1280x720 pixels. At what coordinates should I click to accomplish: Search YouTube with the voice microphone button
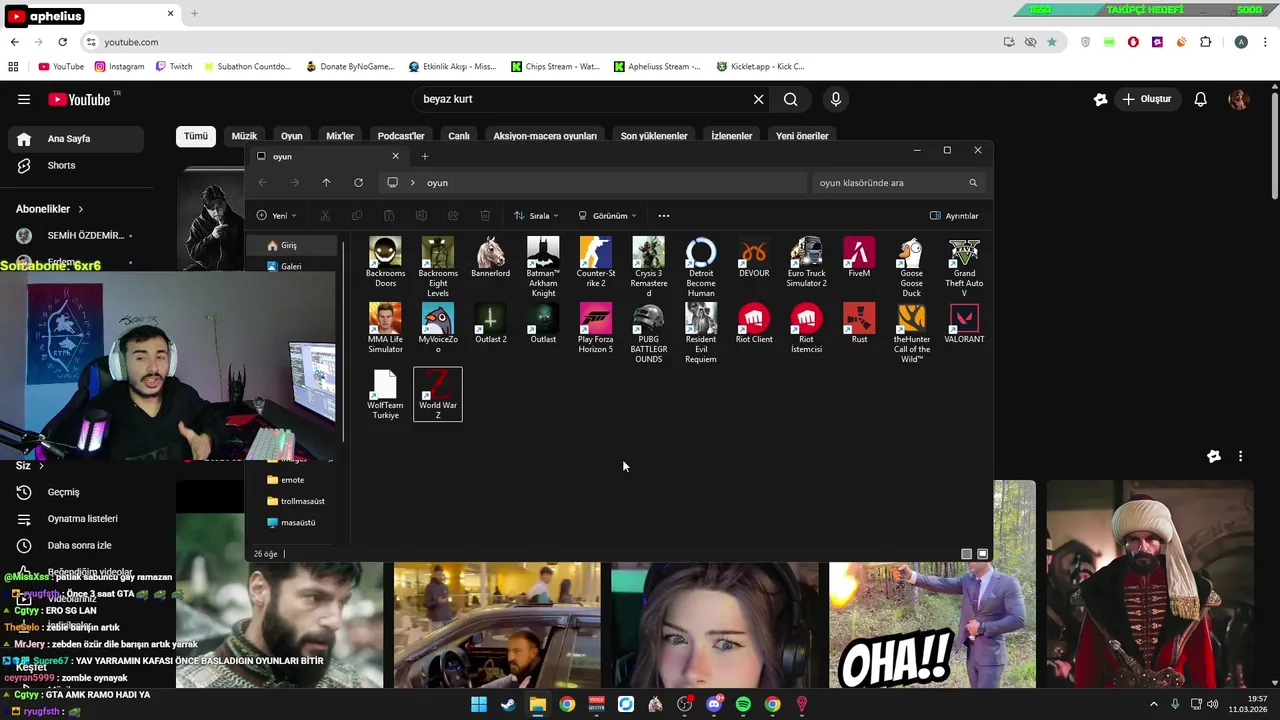point(836,99)
